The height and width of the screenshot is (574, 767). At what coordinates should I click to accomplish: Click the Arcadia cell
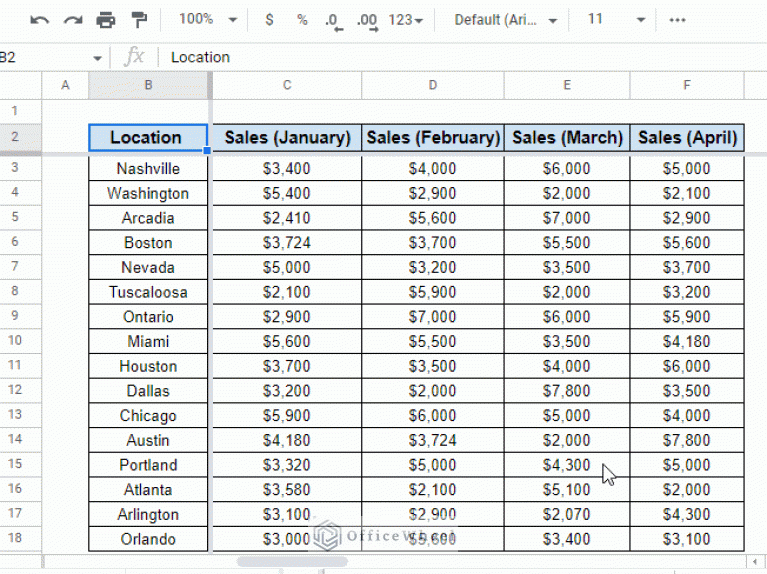coord(148,218)
